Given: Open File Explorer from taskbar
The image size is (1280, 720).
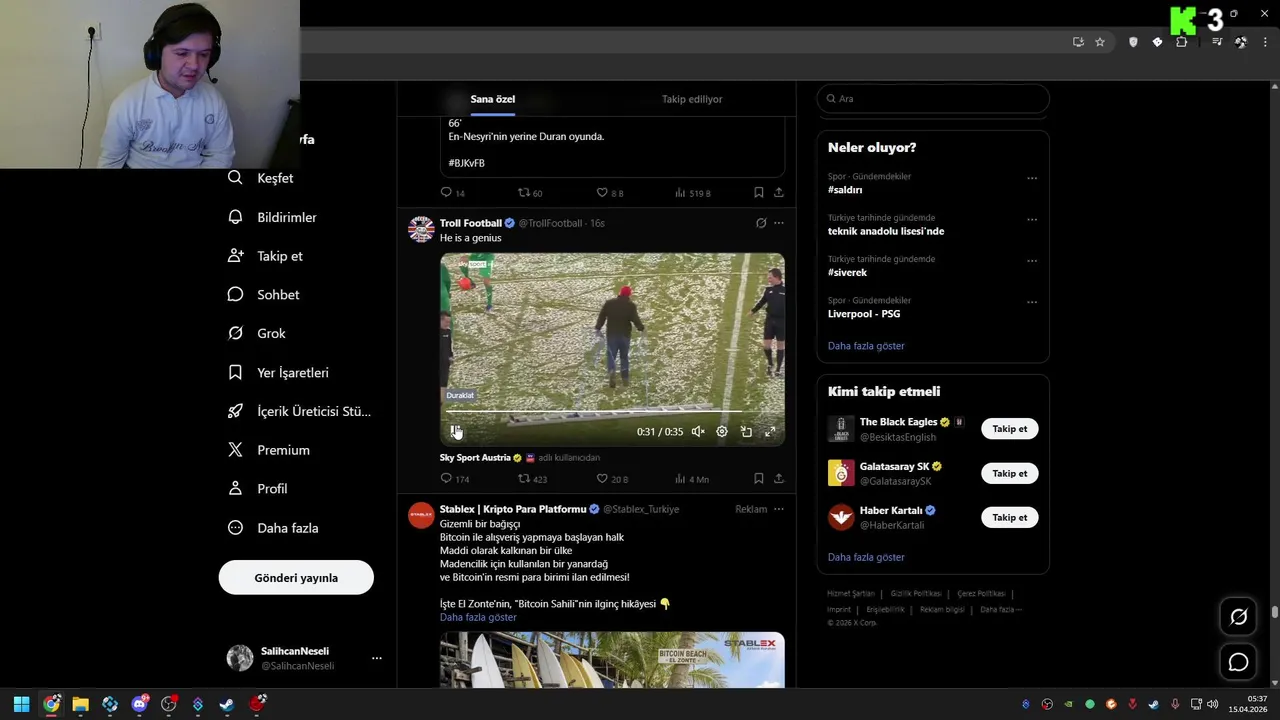Looking at the screenshot, I should (x=80, y=704).
